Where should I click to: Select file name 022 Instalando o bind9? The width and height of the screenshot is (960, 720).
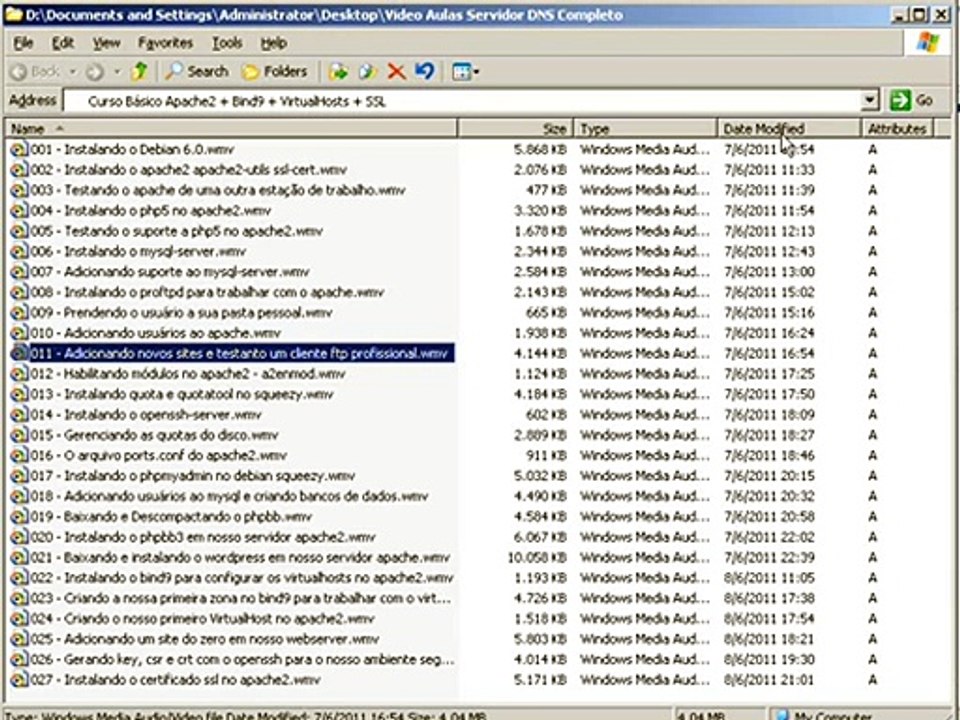[242, 578]
